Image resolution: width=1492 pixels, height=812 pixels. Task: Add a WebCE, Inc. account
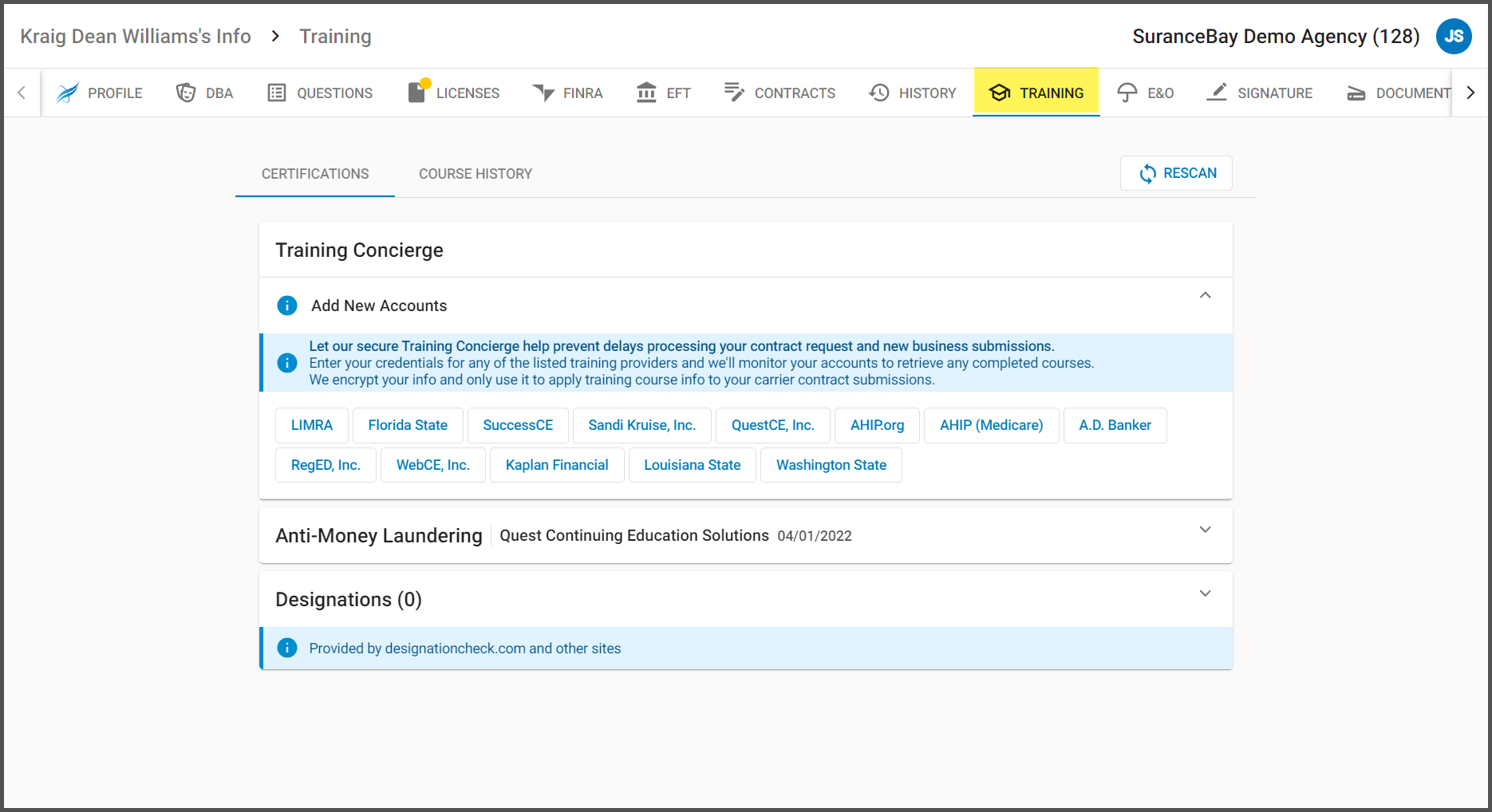click(x=433, y=465)
